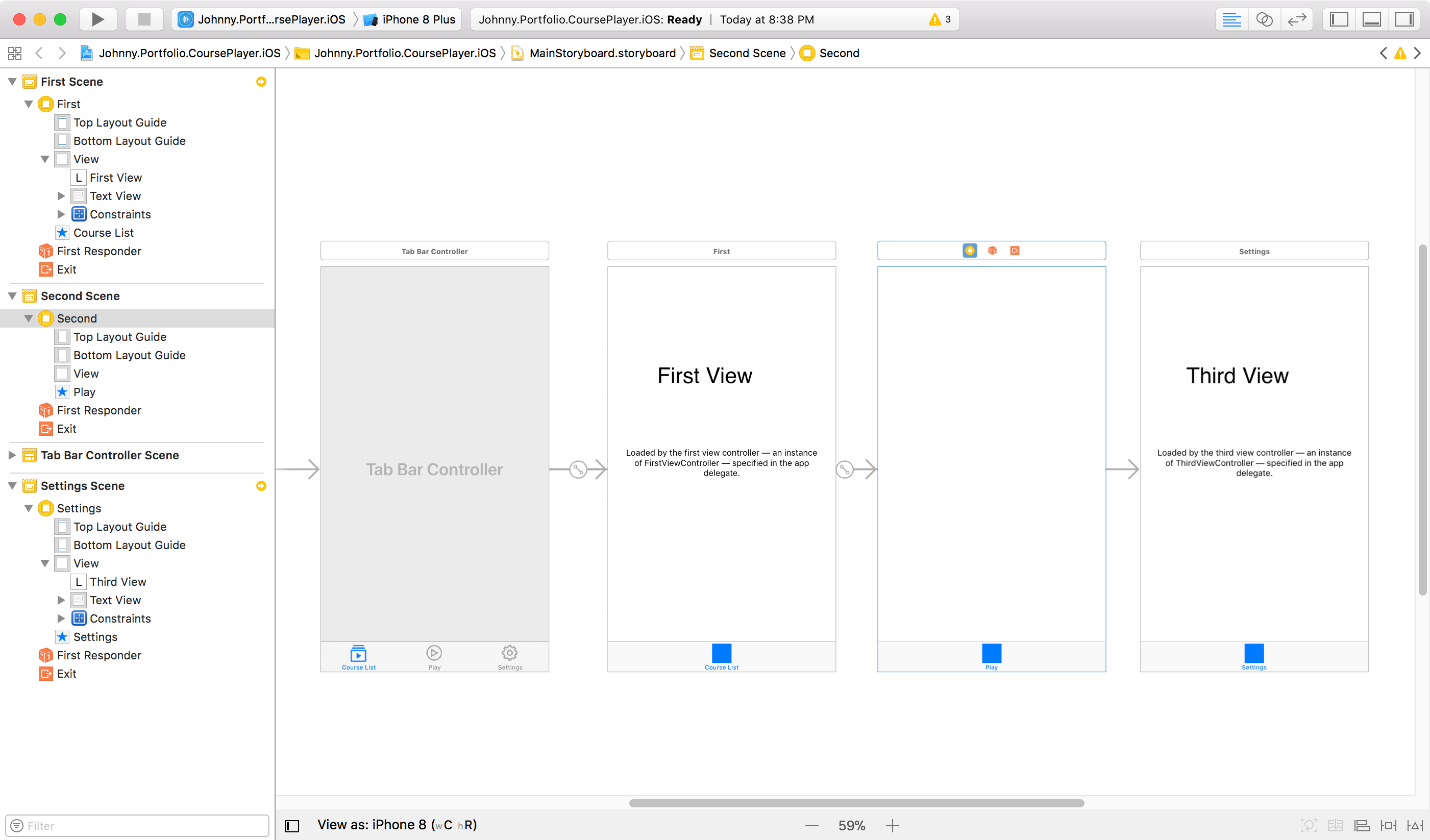Open the Embed In Stack tool
Image resolution: width=1430 pixels, height=840 pixels.
(x=1335, y=826)
